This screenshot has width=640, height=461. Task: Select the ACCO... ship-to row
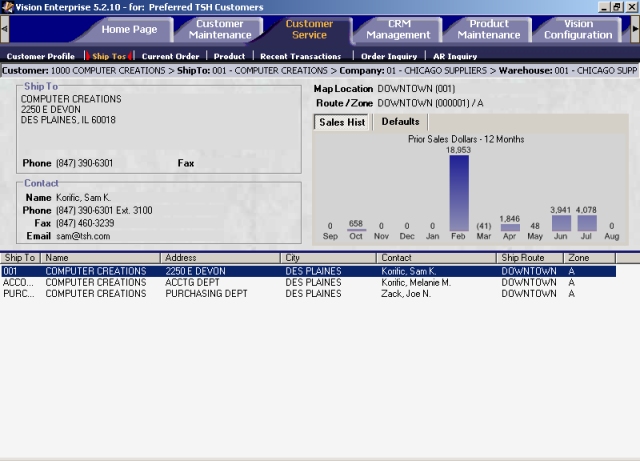pos(308,283)
